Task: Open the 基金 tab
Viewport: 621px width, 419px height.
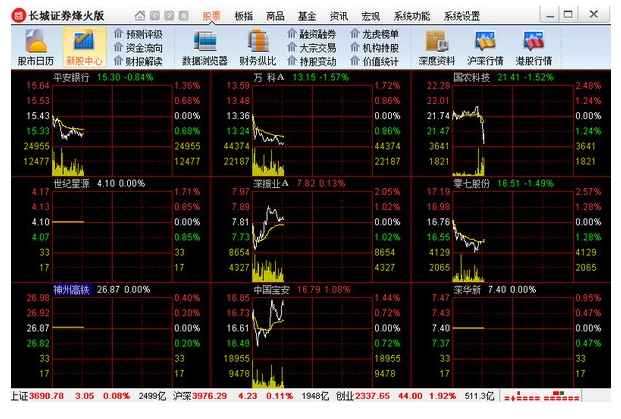Action: point(307,16)
